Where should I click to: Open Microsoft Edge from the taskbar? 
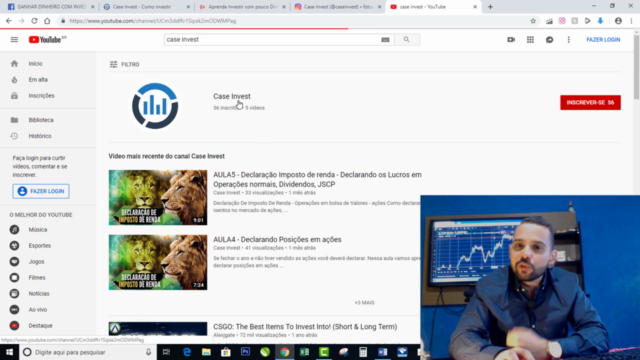[x=187, y=352]
